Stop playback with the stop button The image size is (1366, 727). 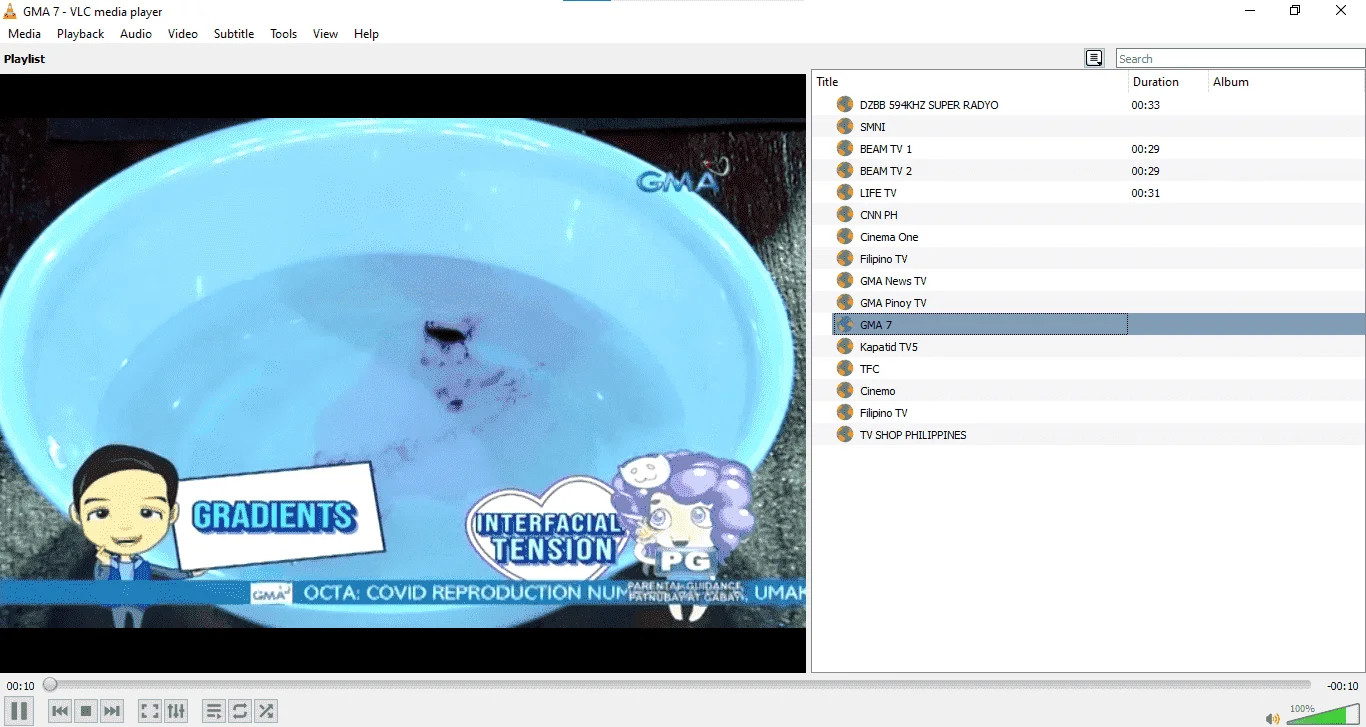coord(86,711)
